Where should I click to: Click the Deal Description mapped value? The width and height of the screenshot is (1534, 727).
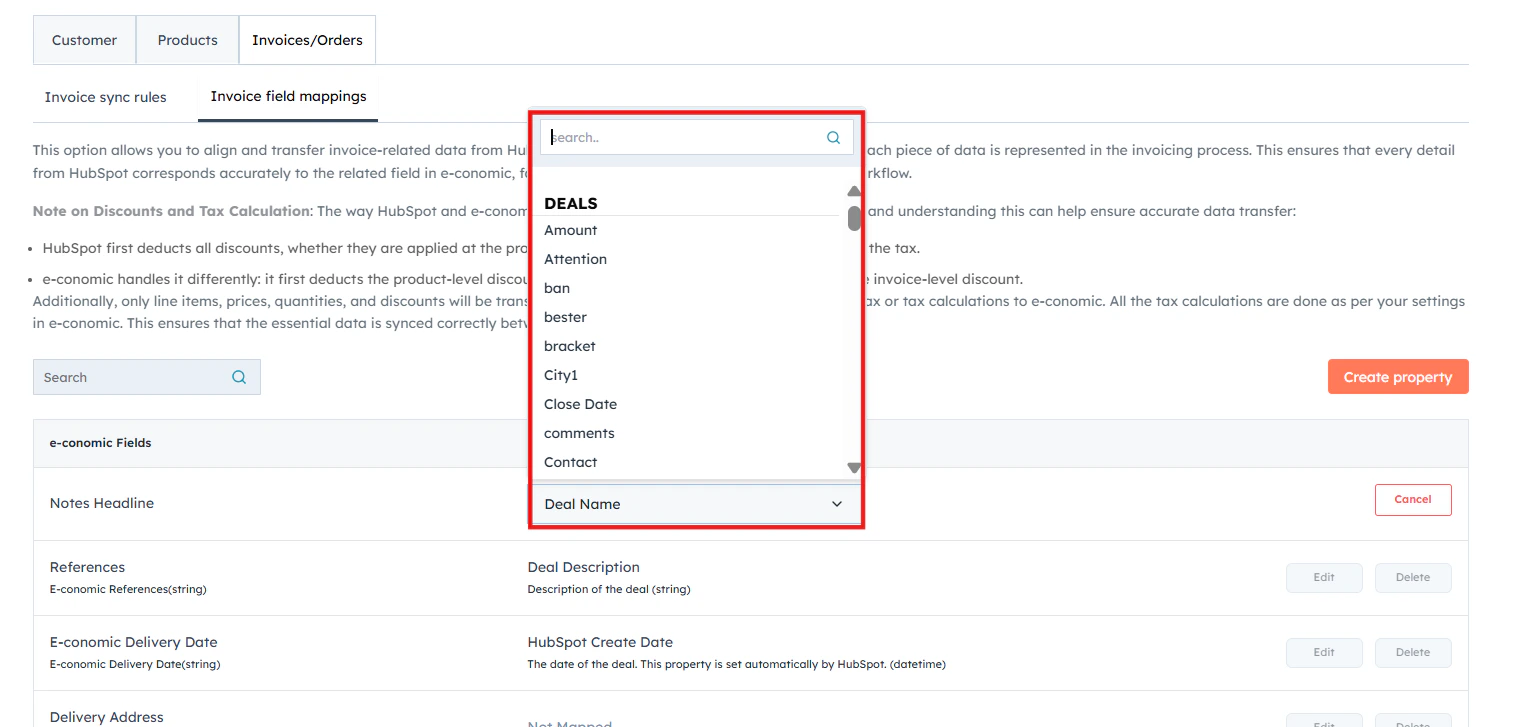coord(584,567)
